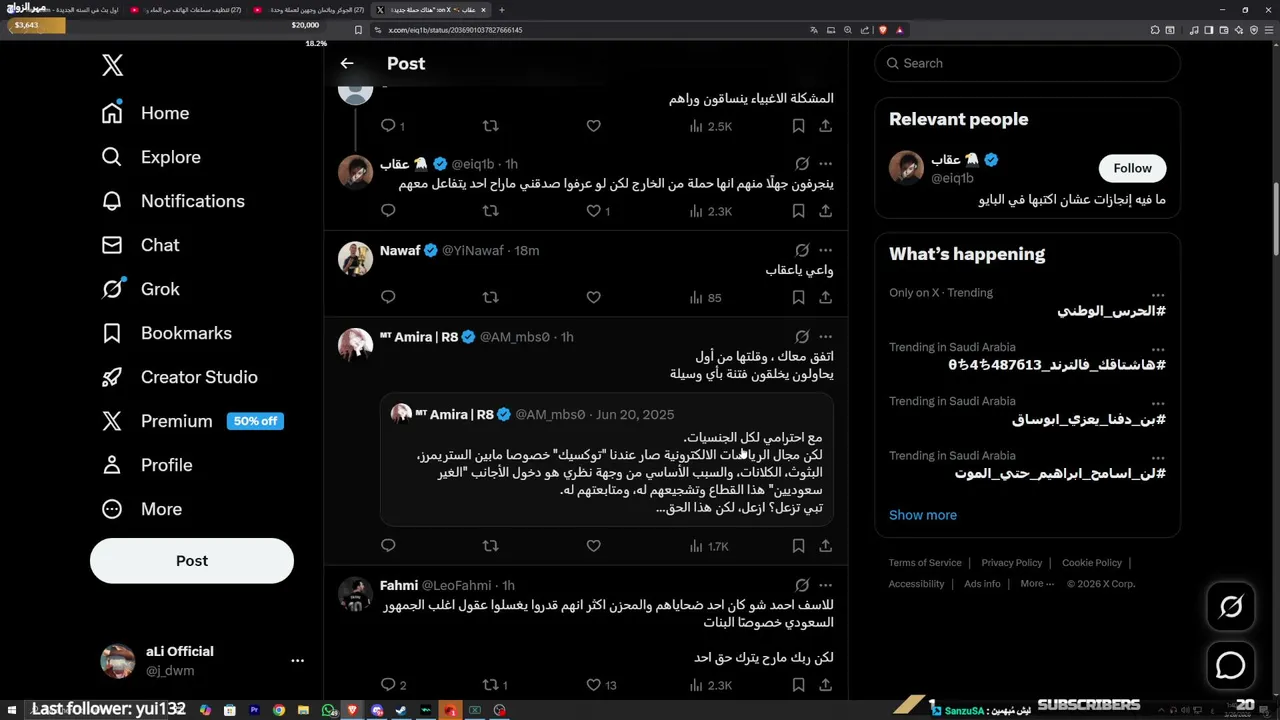Viewport: 1280px width, 720px height.
Task: Open more options on Amira R8's post
Action: [825, 337]
